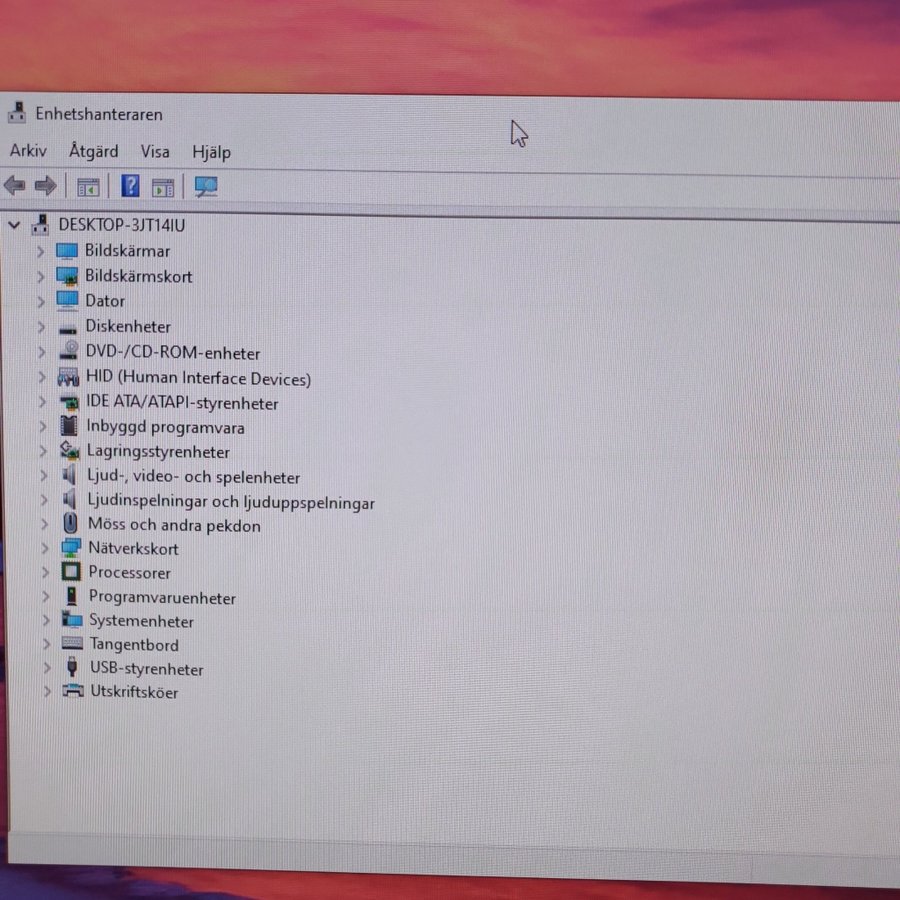
Task: Click the blue Help question mark icon
Action: pyautogui.click(x=130, y=186)
